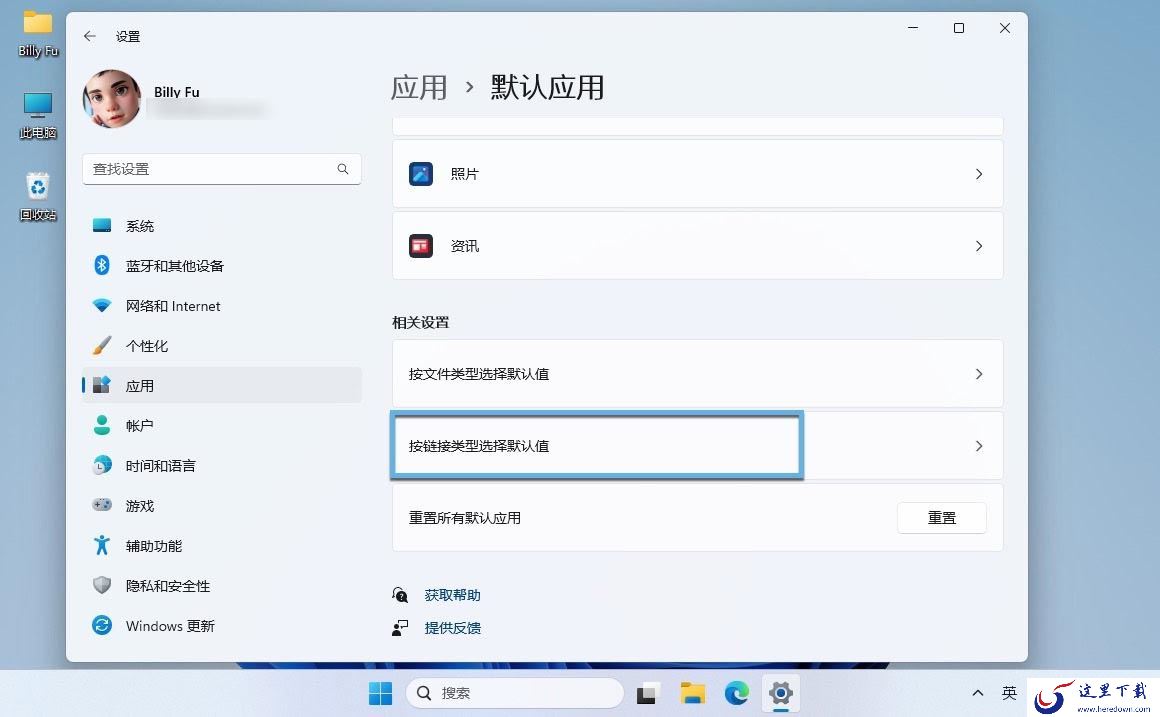Open Microsoft Edge from the taskbar
This screenshot has height=717, width=1160.
point(736,693)
